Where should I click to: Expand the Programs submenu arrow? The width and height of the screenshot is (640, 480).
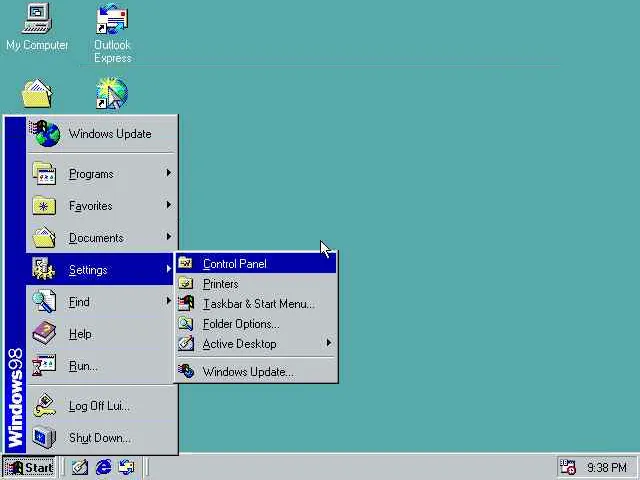click(x=169, y=173)
